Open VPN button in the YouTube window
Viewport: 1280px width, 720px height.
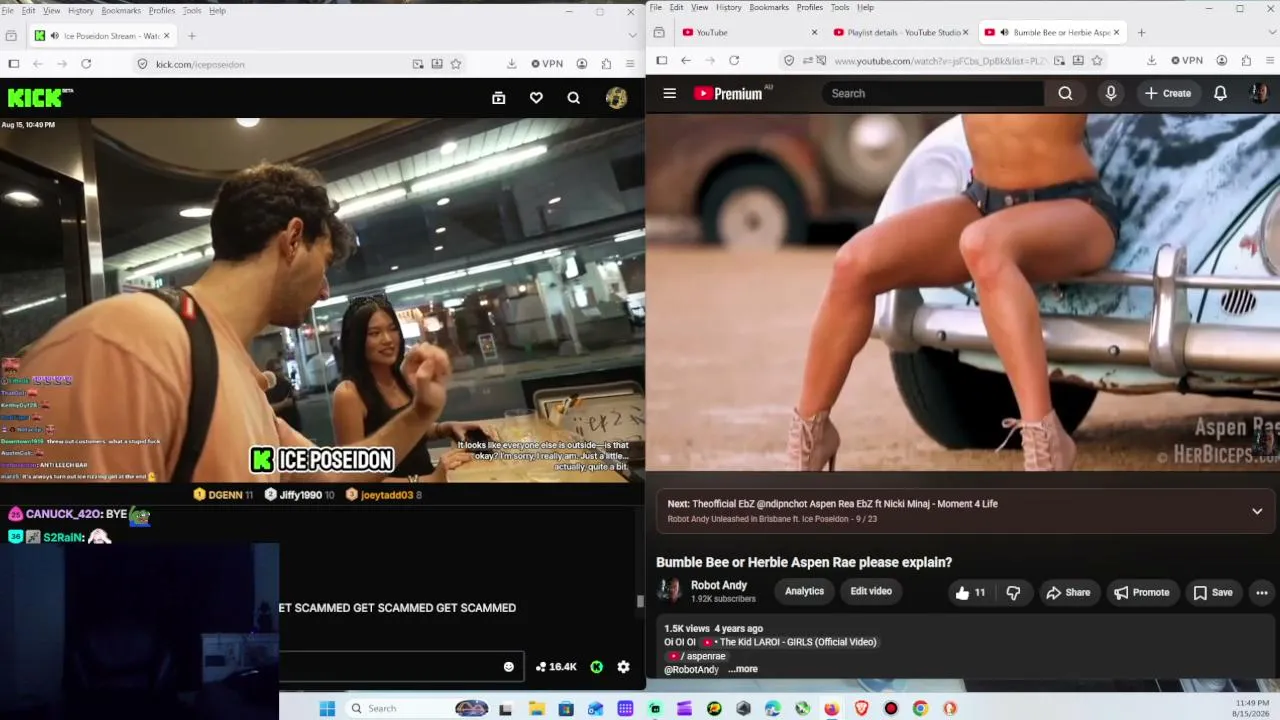coord(1187,60)
